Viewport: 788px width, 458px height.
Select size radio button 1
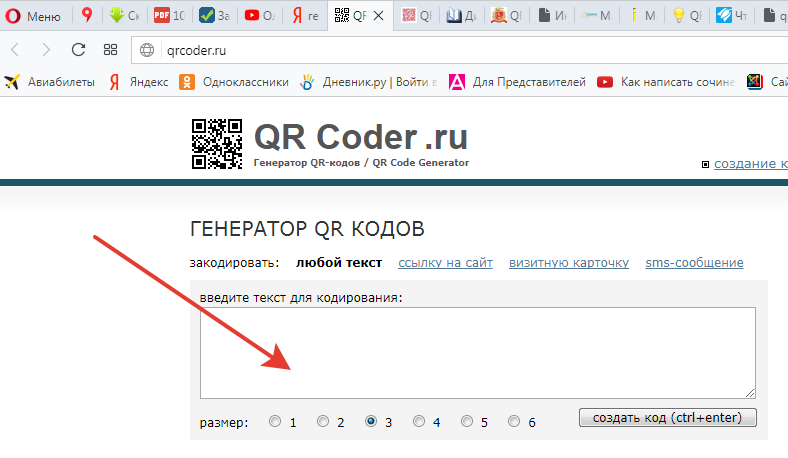coord(275,421)
